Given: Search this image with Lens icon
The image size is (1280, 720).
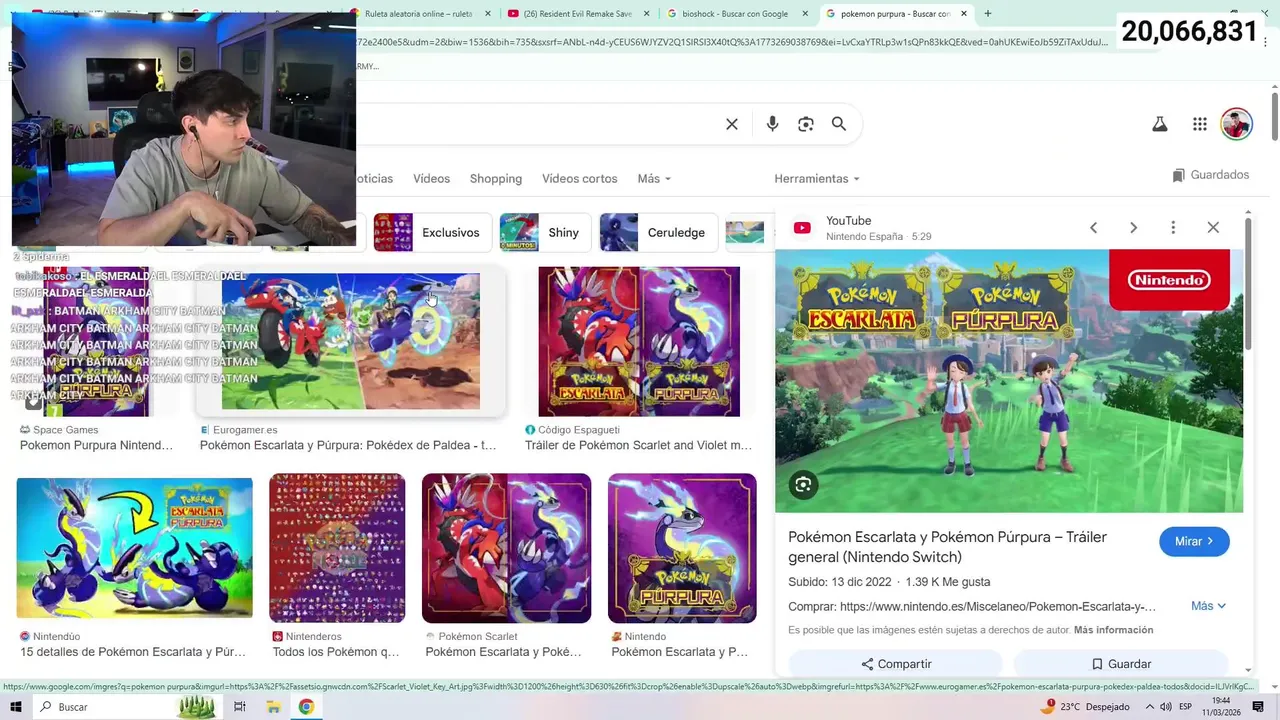Looking at the screenshot, I should click(803, 485).
